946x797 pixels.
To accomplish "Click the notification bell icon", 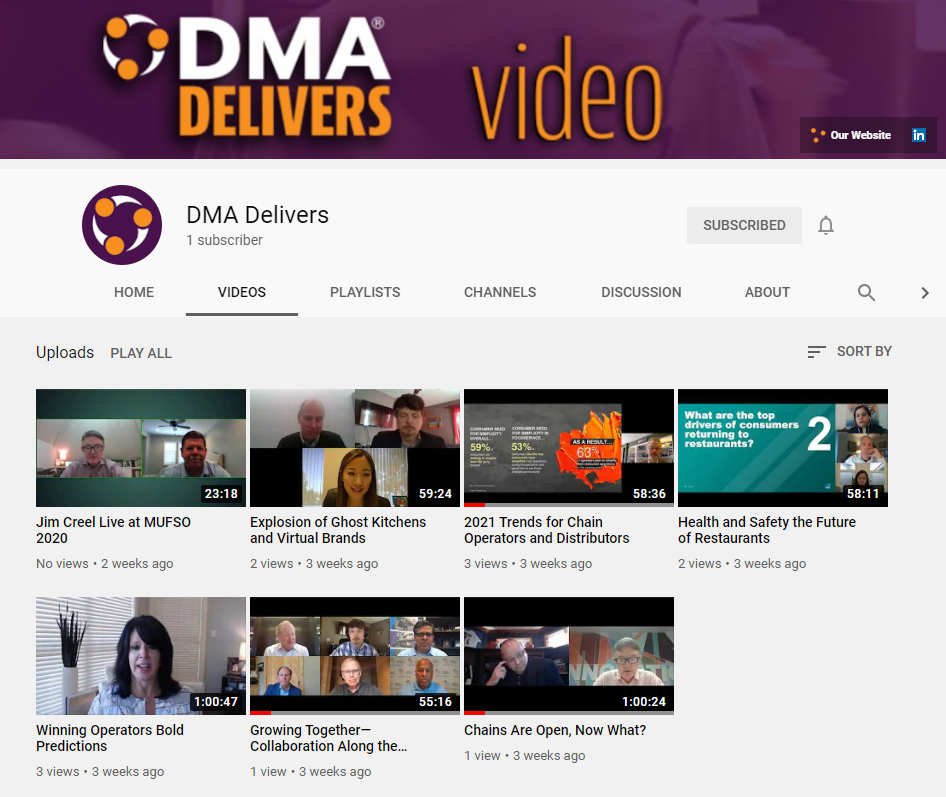I will click(825, 225).
